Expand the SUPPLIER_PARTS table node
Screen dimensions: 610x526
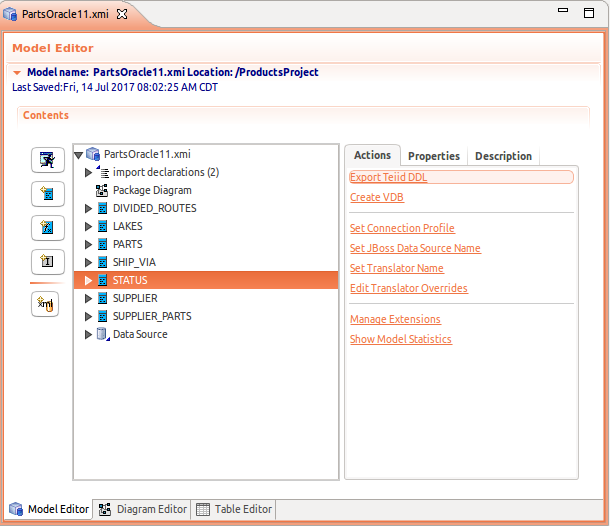click(88, 316)
